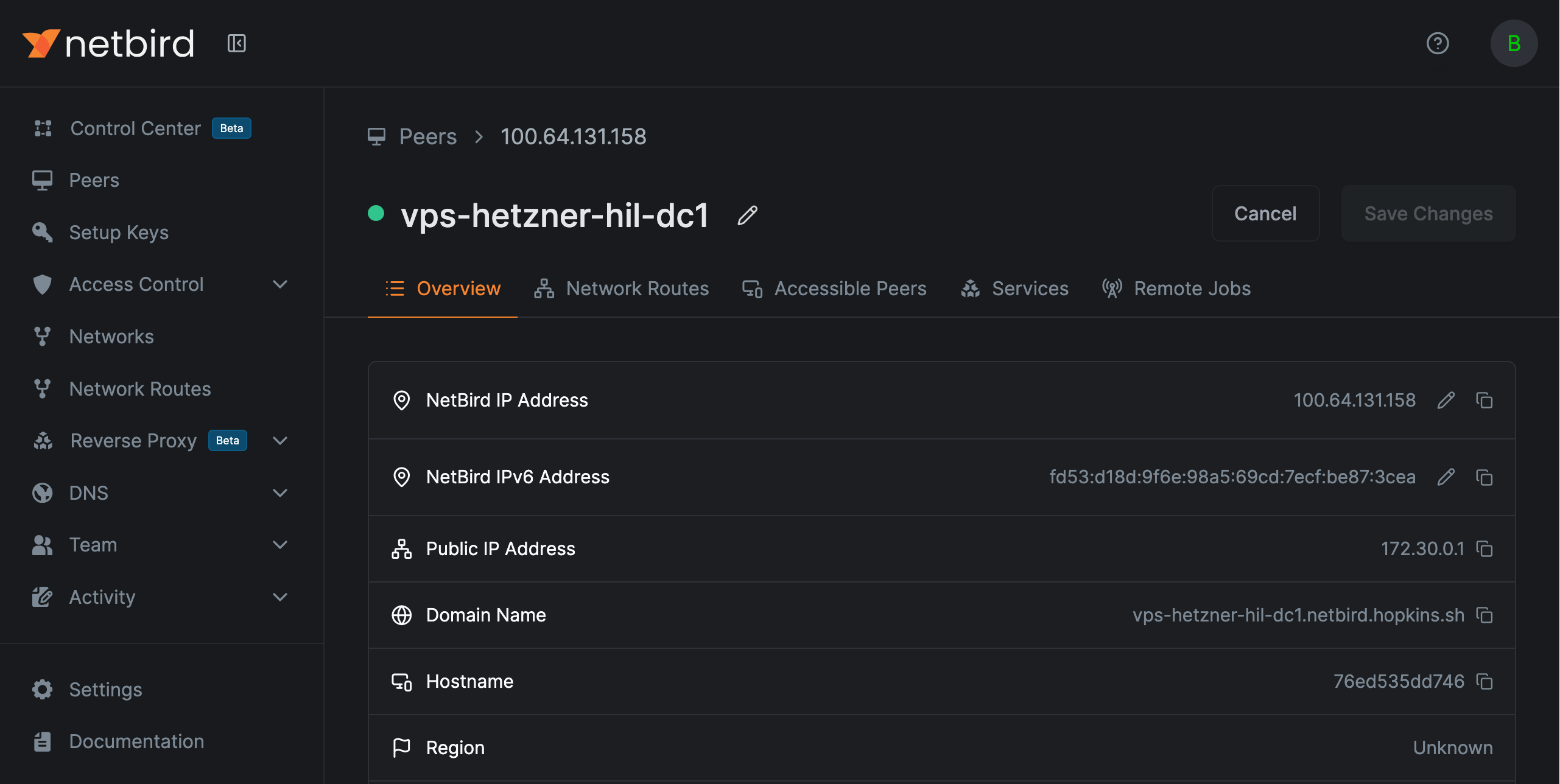Expand the Activity submenu chevron
The height and width of the screenshot is (784, 1560).
pos(280,597)
